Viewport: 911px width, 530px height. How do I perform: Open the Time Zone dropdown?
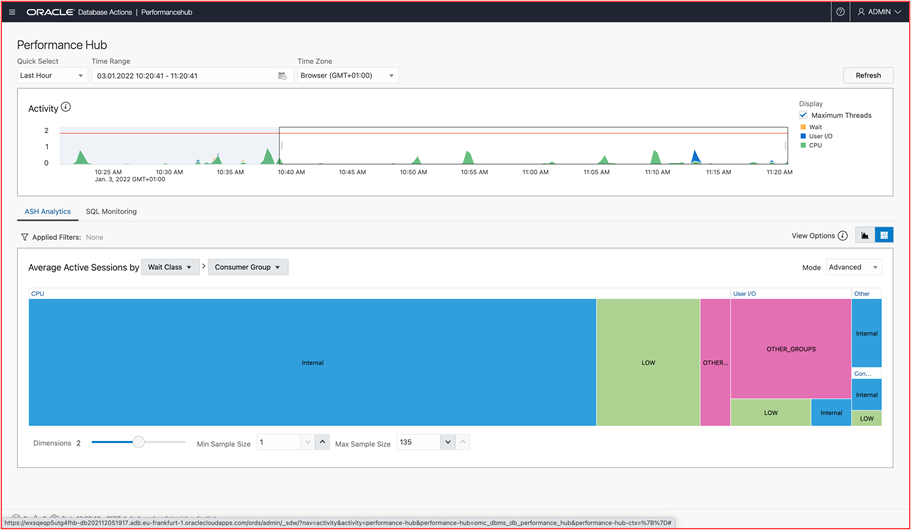[348, 76]
